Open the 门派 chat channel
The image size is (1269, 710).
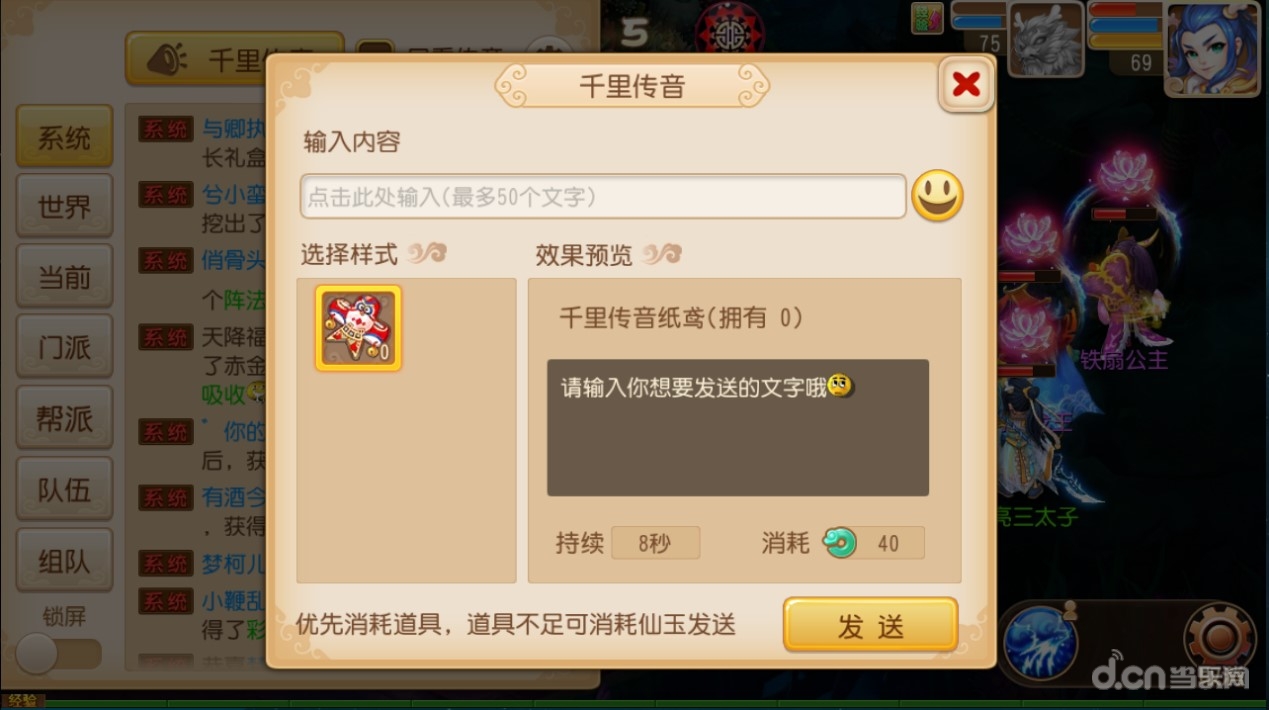pyautogui.click(x=64, y=347)
